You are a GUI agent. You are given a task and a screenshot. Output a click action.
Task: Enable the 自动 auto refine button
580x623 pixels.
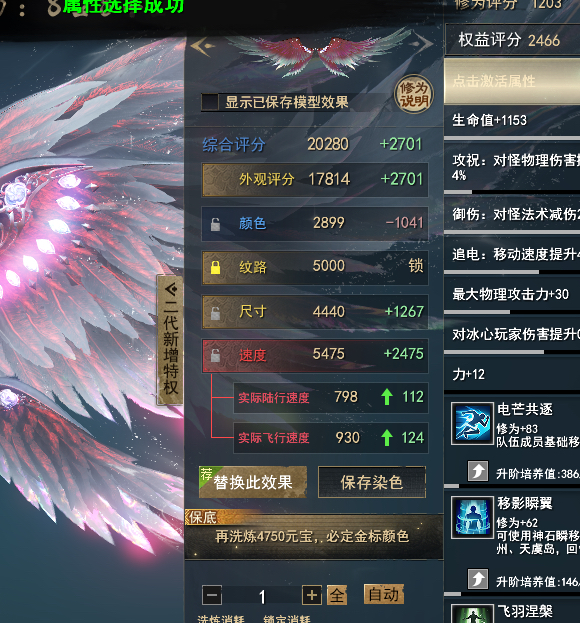click(384, 594)
